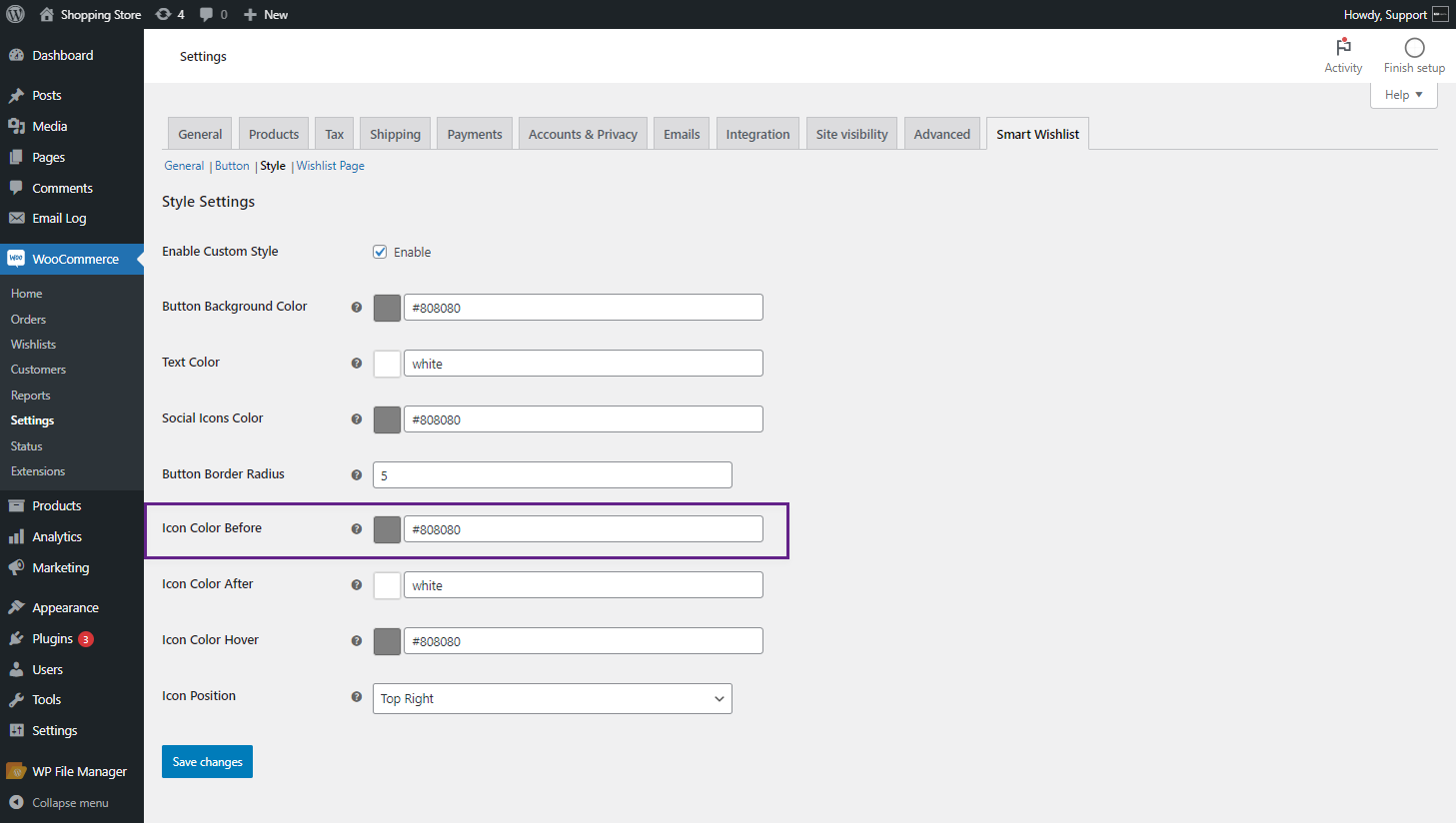
Task: Click the Users person icon
Action: pyautogui.click(x=16, y=669)
